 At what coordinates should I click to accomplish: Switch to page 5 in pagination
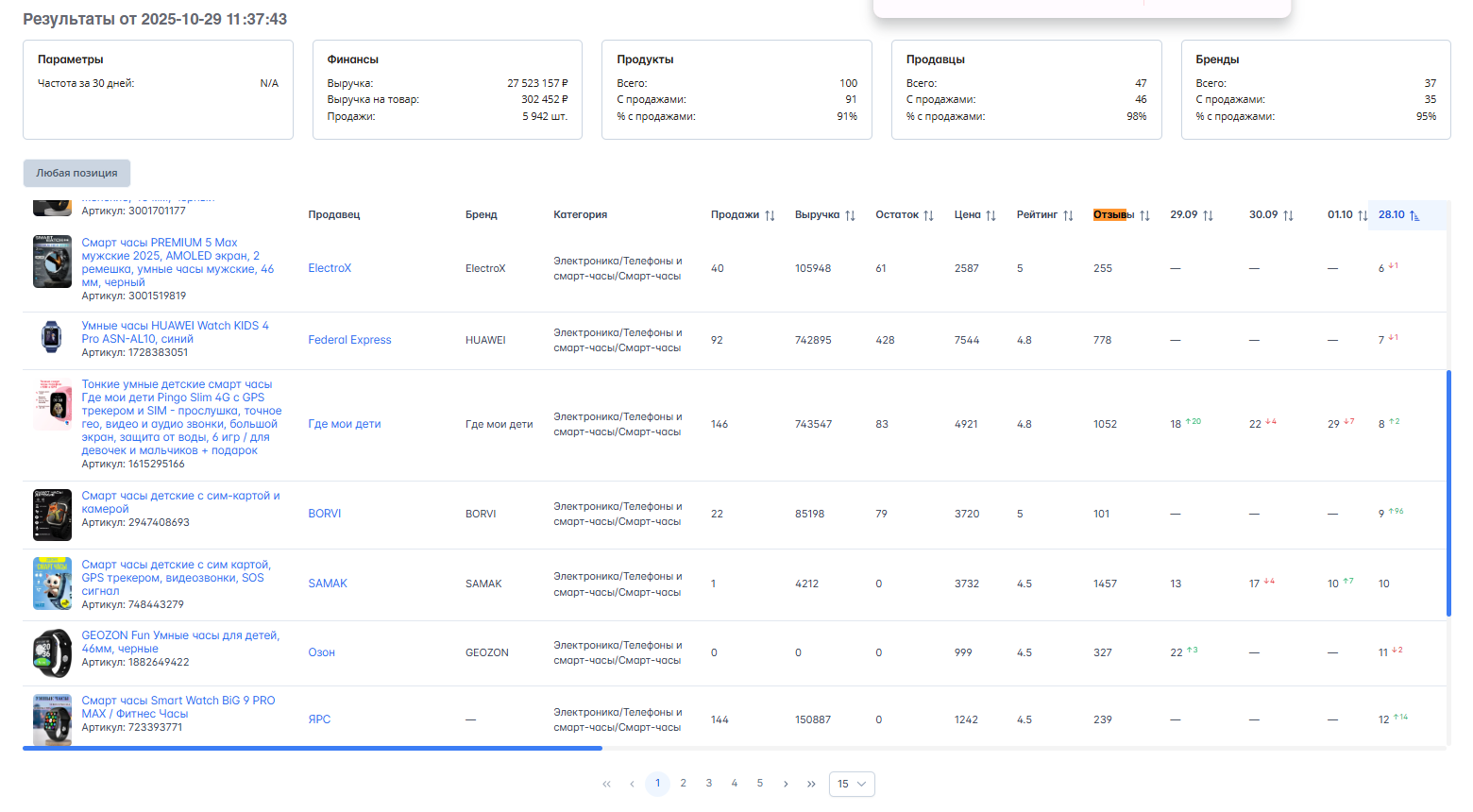tap(760, 784)
